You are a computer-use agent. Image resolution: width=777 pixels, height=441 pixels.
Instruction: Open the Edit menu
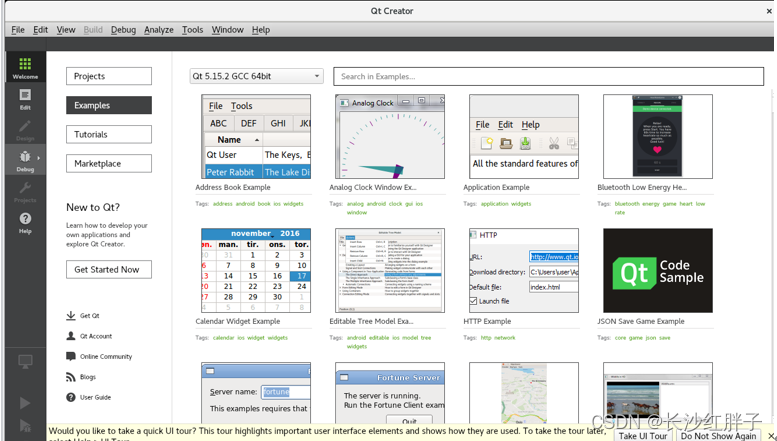tap(41, 30)
